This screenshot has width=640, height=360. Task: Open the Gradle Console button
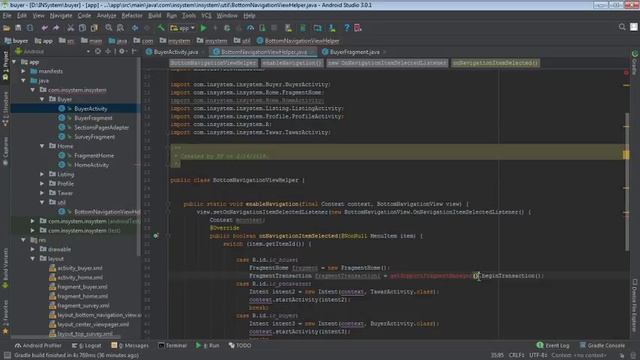point(602,346)
